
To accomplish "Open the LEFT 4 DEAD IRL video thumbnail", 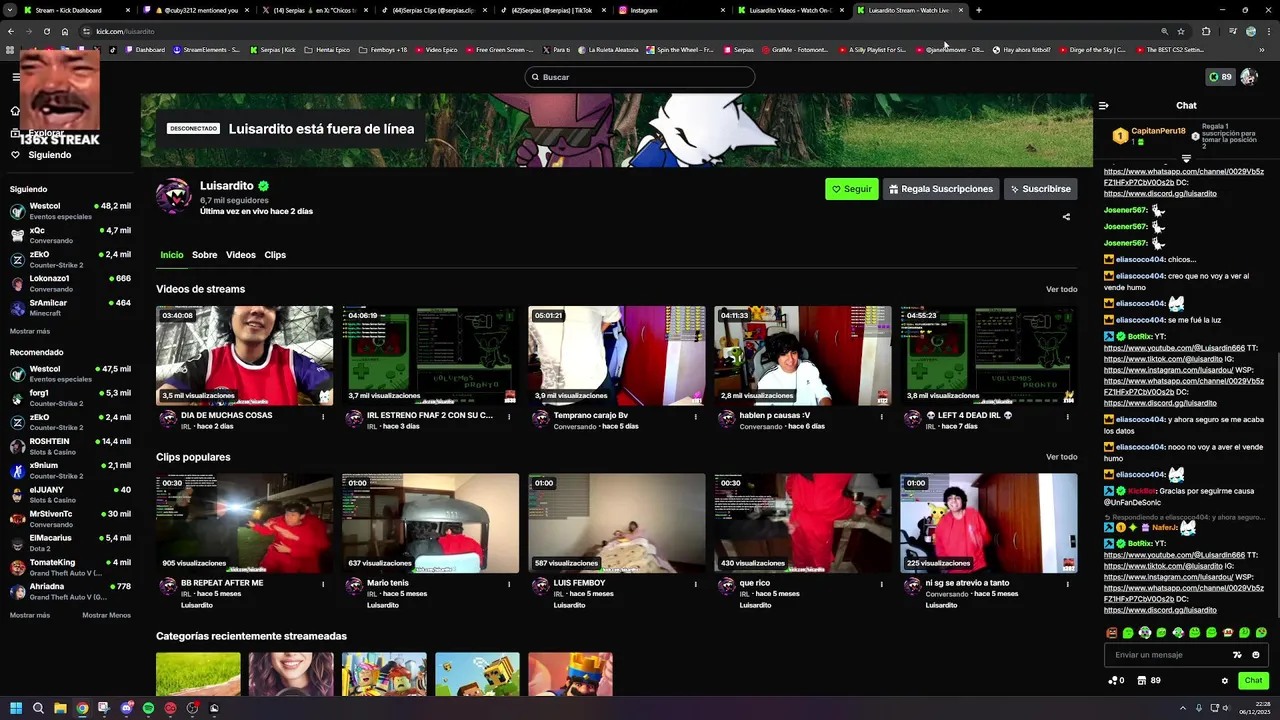I will point(989,355).
